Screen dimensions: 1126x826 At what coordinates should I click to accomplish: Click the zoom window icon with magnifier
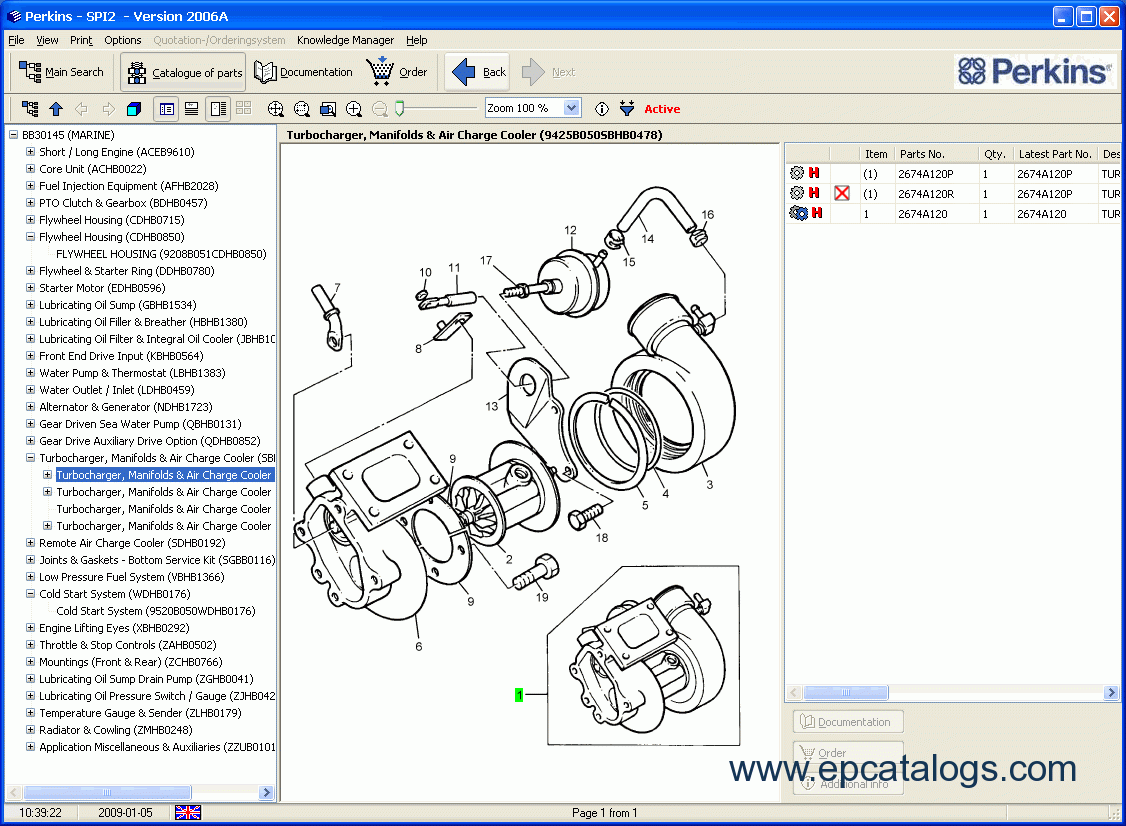[328, 108]
